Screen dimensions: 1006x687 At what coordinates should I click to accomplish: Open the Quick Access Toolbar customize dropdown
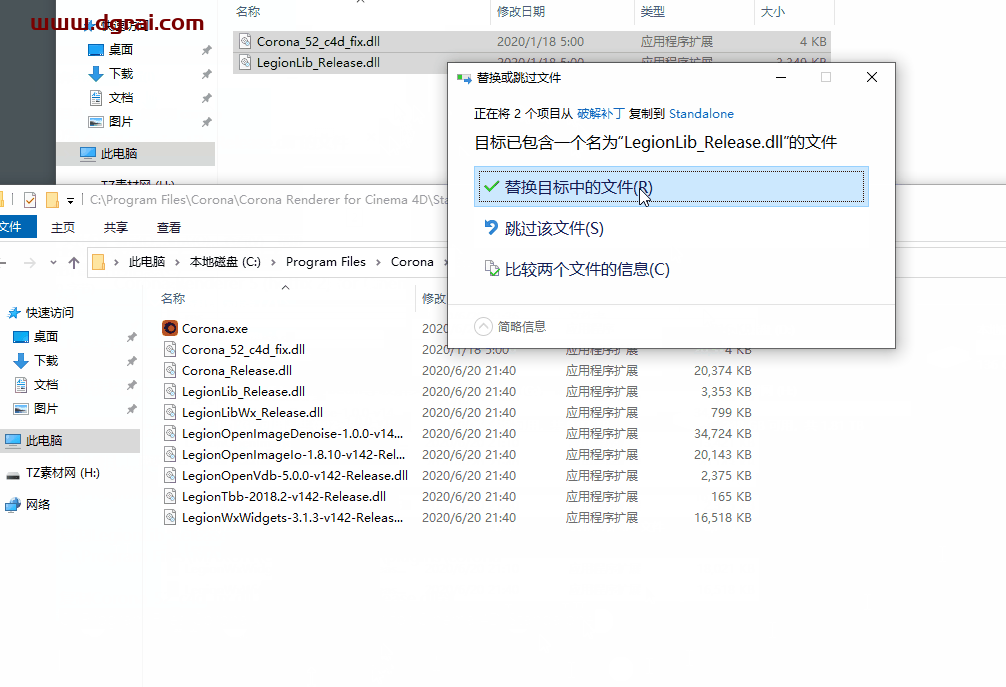70,200
